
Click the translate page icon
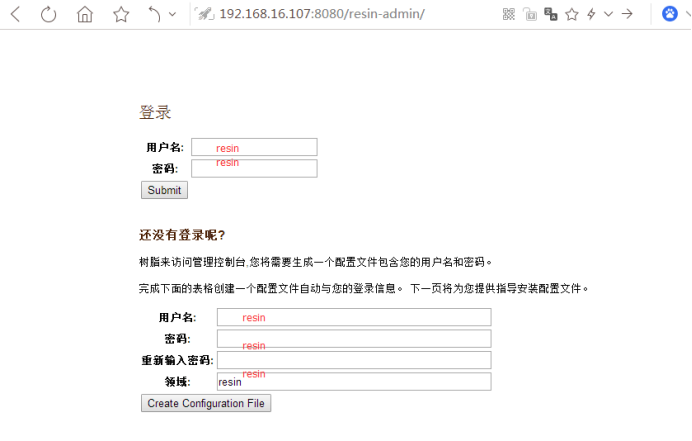[551, 14]
